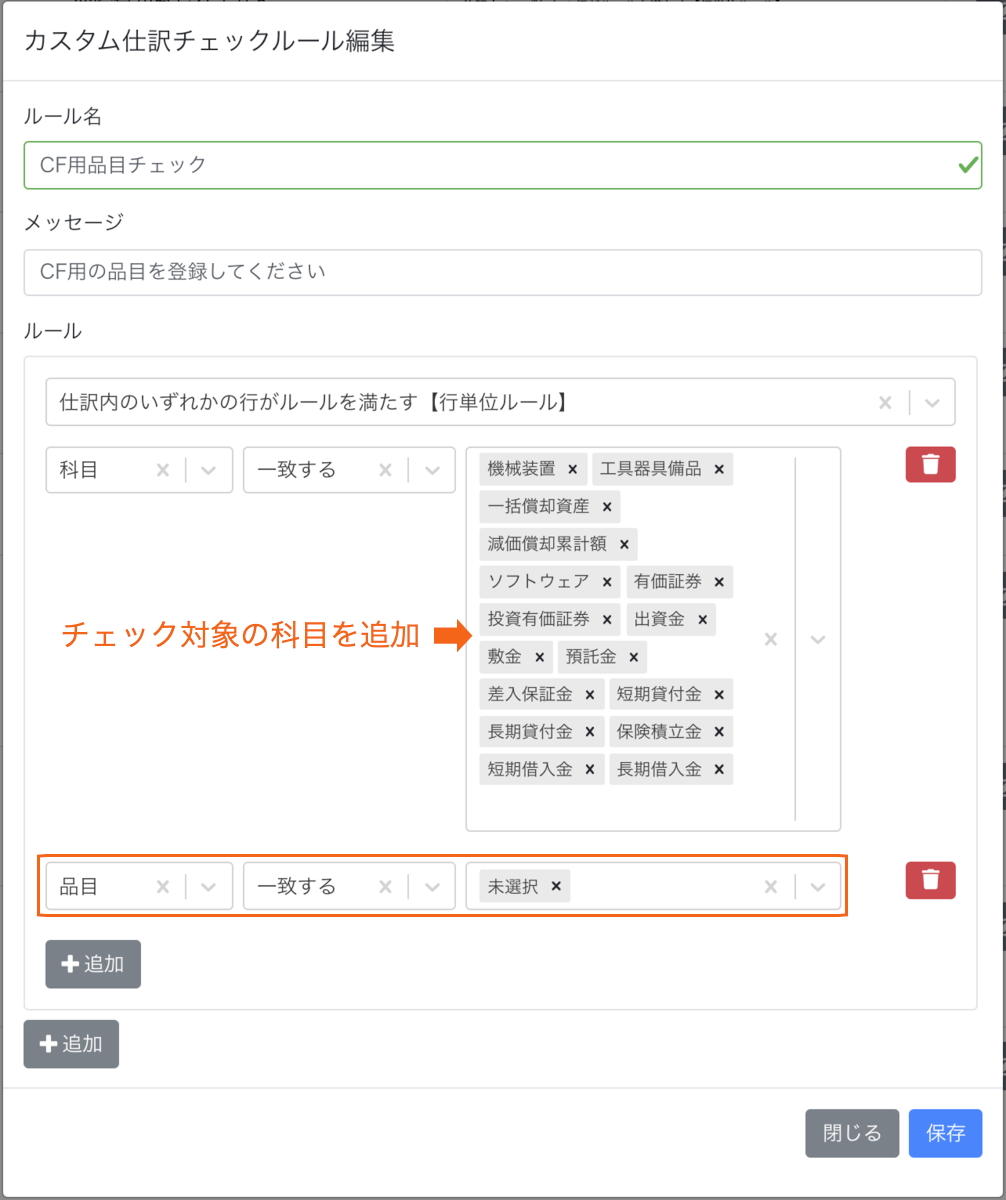Close the dialog with 閉じる

point(852,1133)
